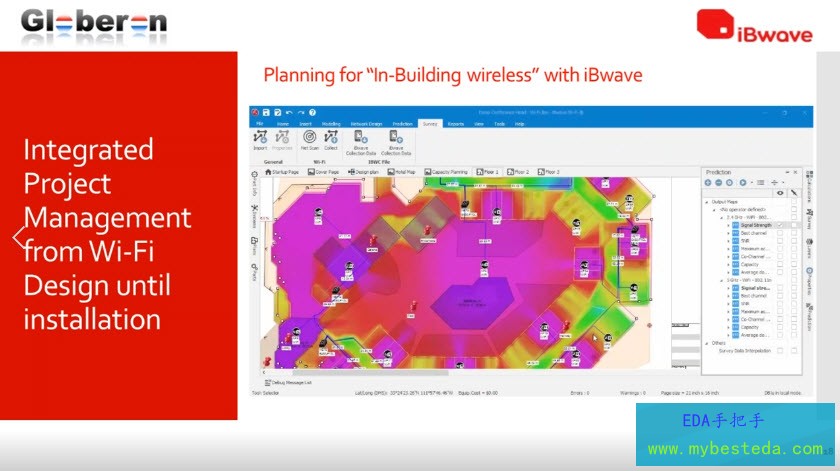
Task: Launch the Net Scan tool
Action: coord(309,137)
